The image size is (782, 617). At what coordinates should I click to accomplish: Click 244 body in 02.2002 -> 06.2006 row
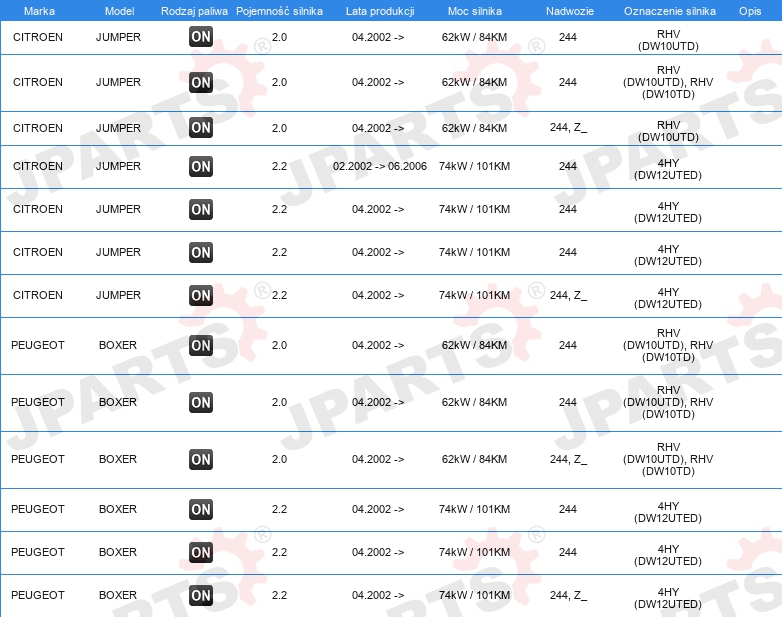(x=568, y=167)
